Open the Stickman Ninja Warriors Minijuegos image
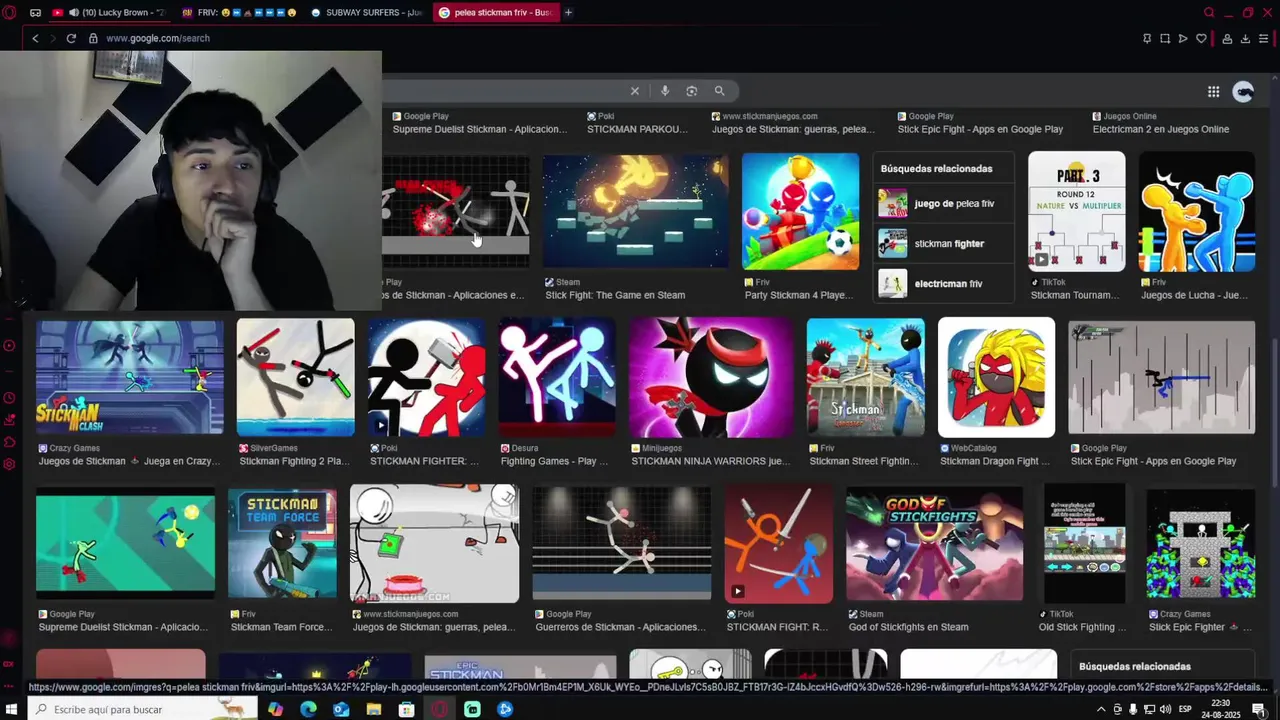The image size is (1280, 720). point(711,377)
